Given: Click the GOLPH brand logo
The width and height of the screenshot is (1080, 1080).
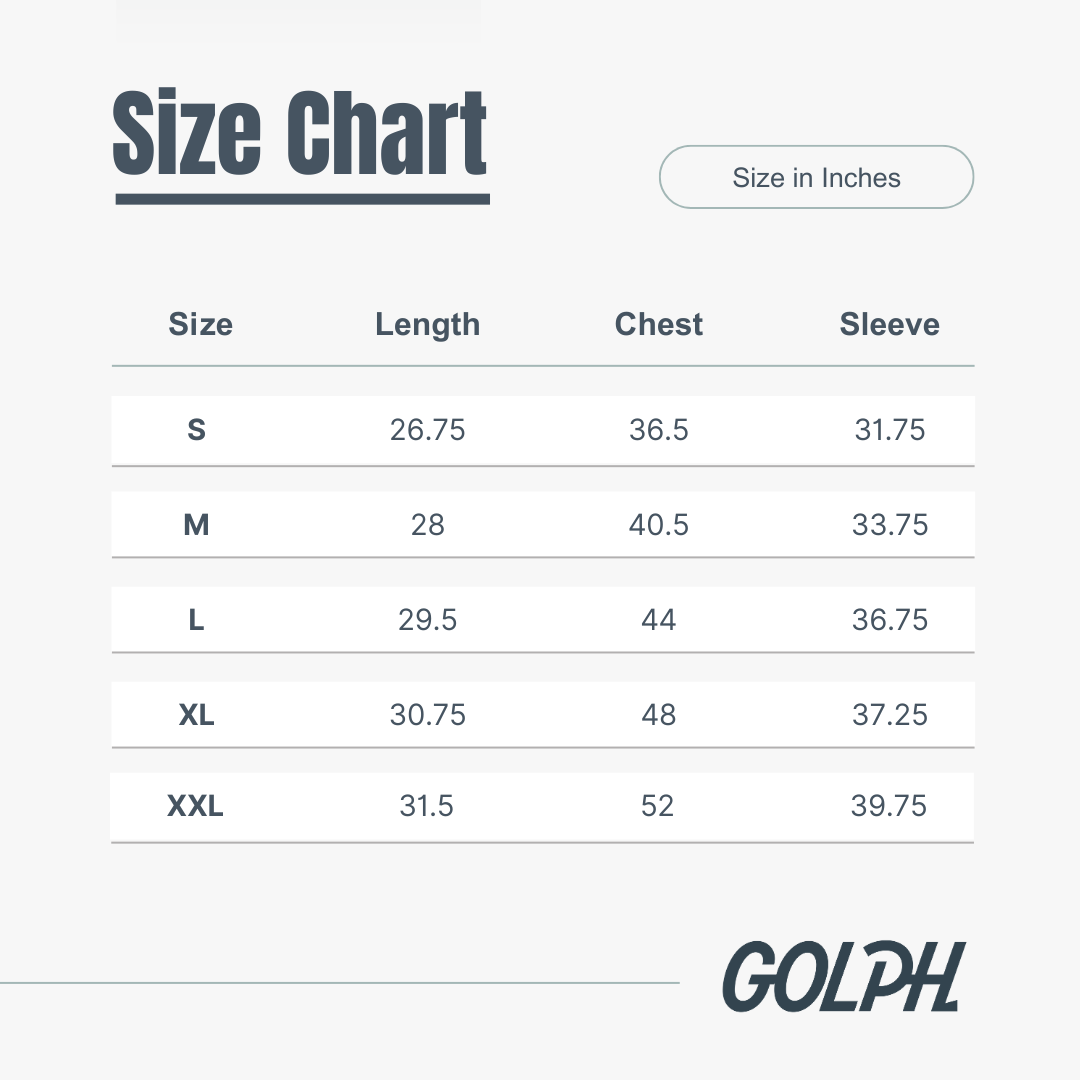Looking at the screenshot, I should point(842,976).
